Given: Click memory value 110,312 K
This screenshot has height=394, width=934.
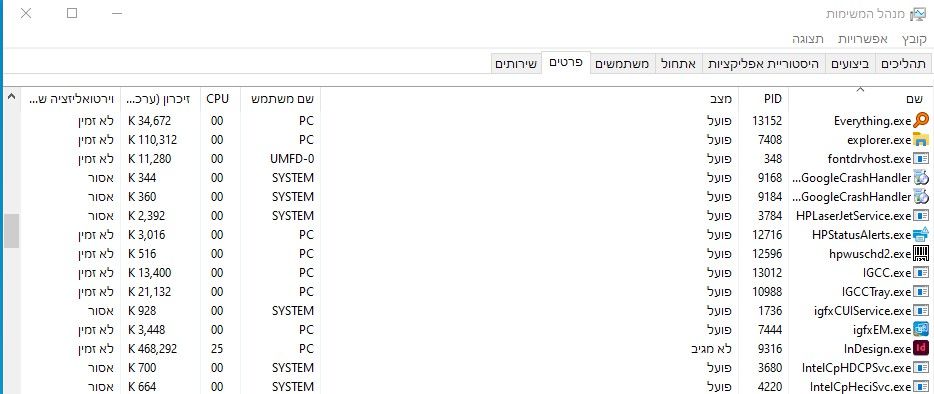Looking at the screenshot, I should 152,140.
